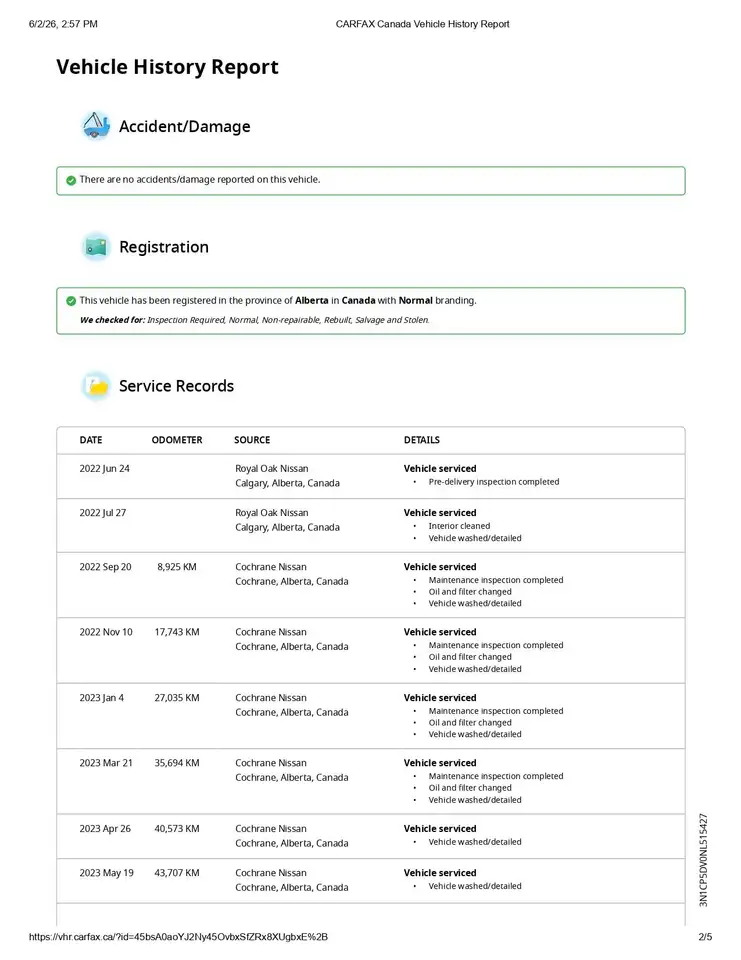Viewport: 741px width, 960px height.
Task: Click Cochrane Nissan in Jan 4 row
Action: pos(271,697)
